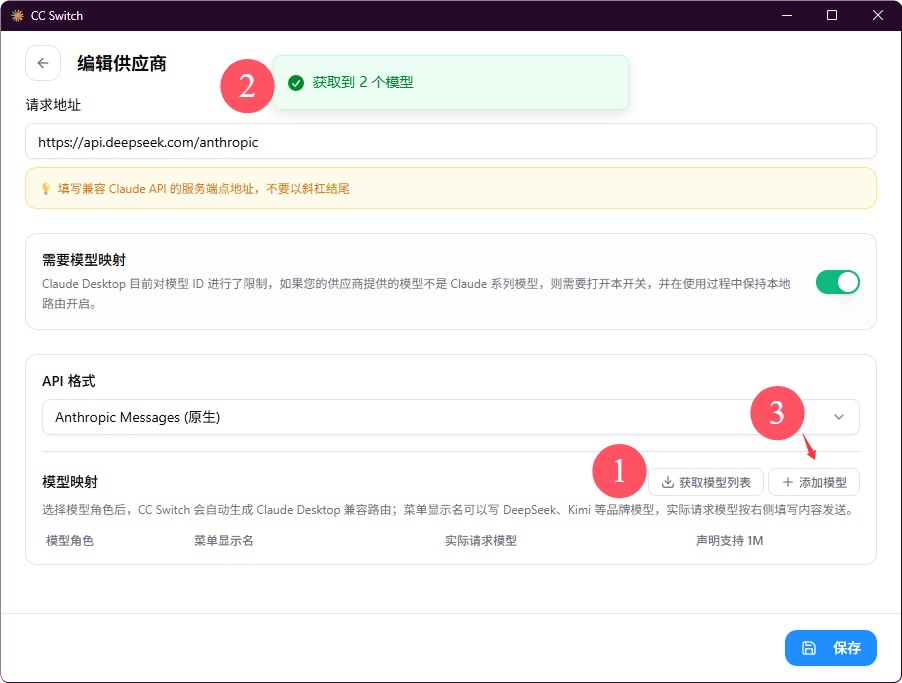Click the Claude API endpoint hint text
Viewport: 902px width, 683px height.
[204, 189]
